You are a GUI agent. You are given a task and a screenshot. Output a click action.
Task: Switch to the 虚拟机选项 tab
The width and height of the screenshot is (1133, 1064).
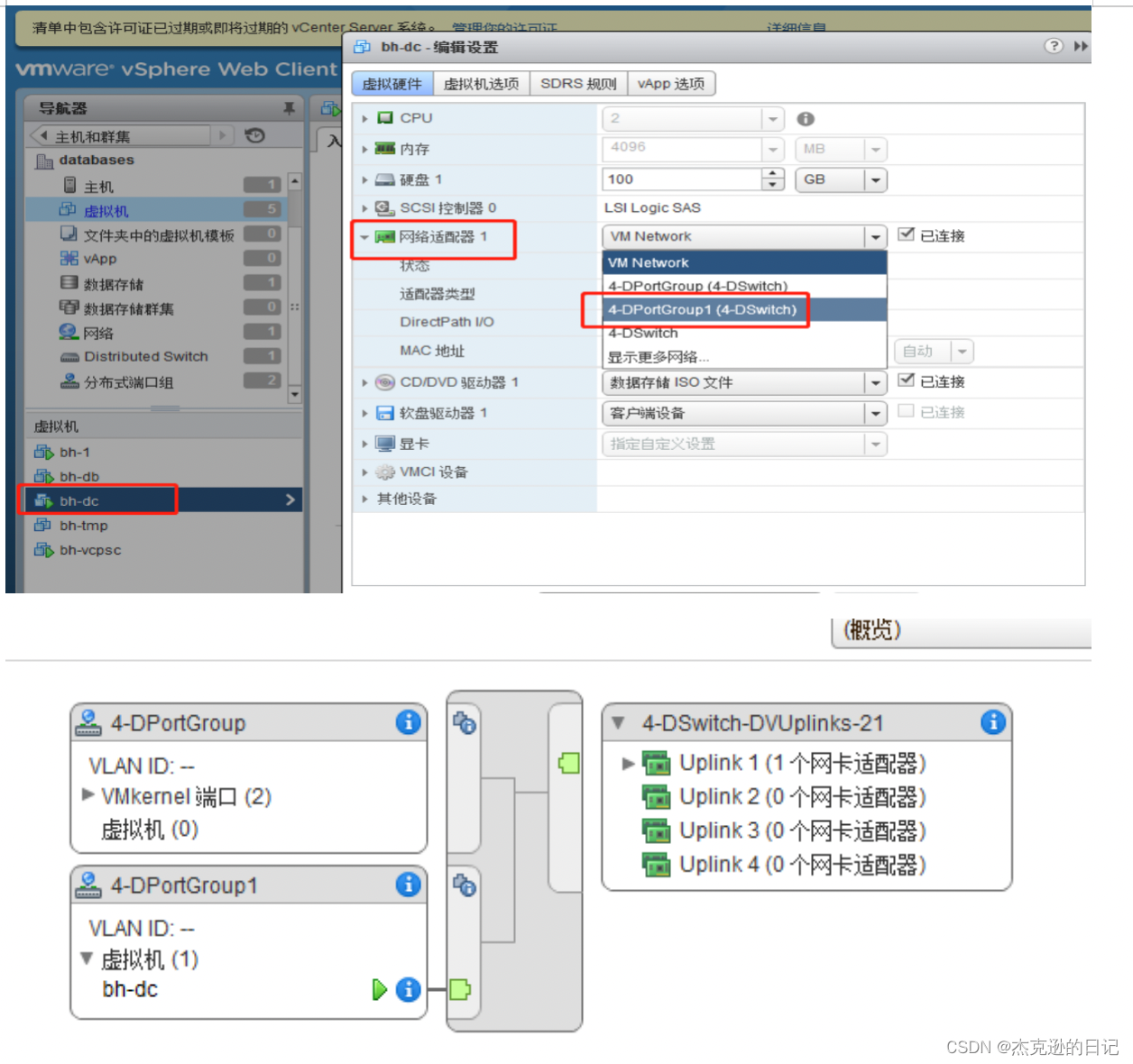click(481, 84)
